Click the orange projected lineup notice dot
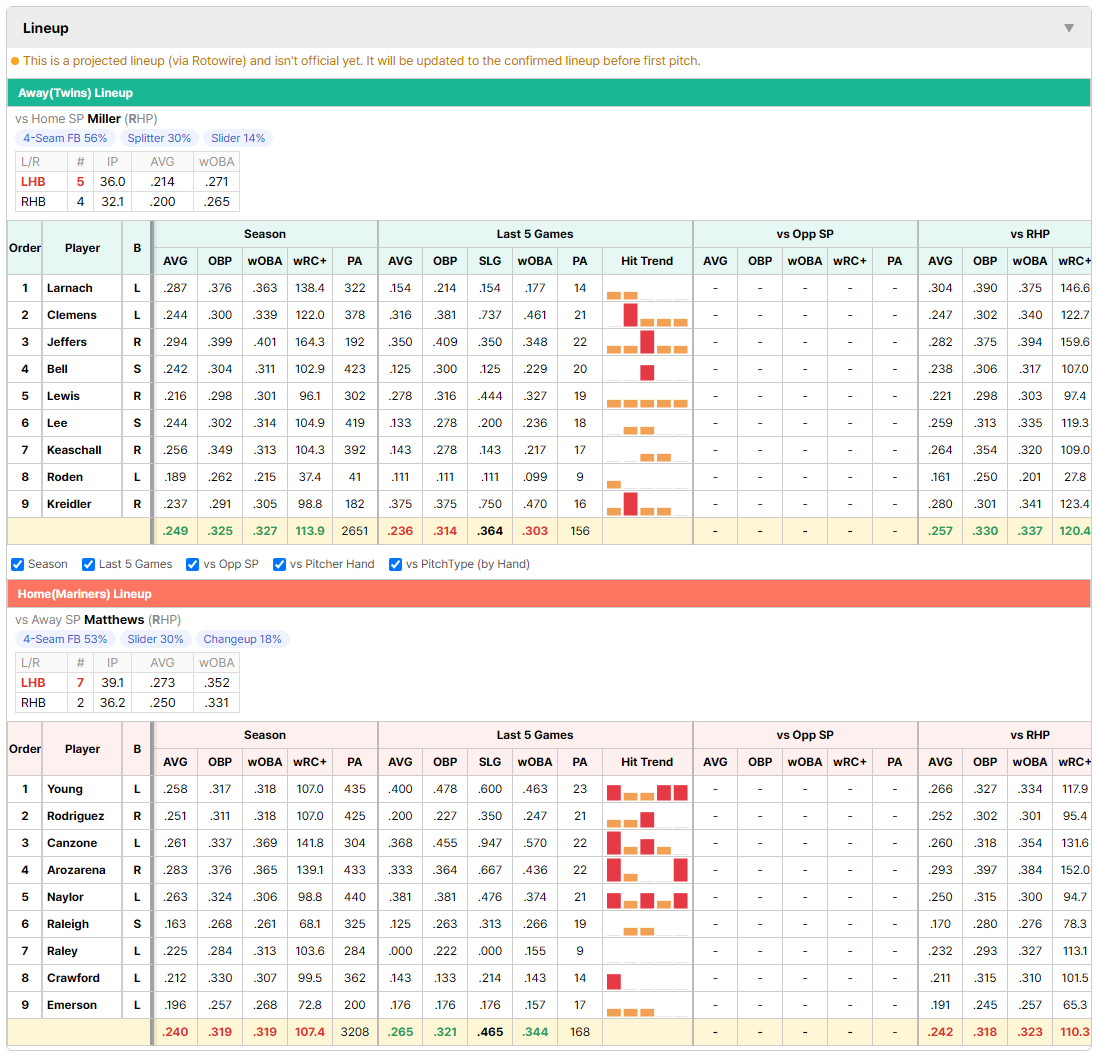The width and height of the screenshot is (1098, 1057). (x=15, y=61)
